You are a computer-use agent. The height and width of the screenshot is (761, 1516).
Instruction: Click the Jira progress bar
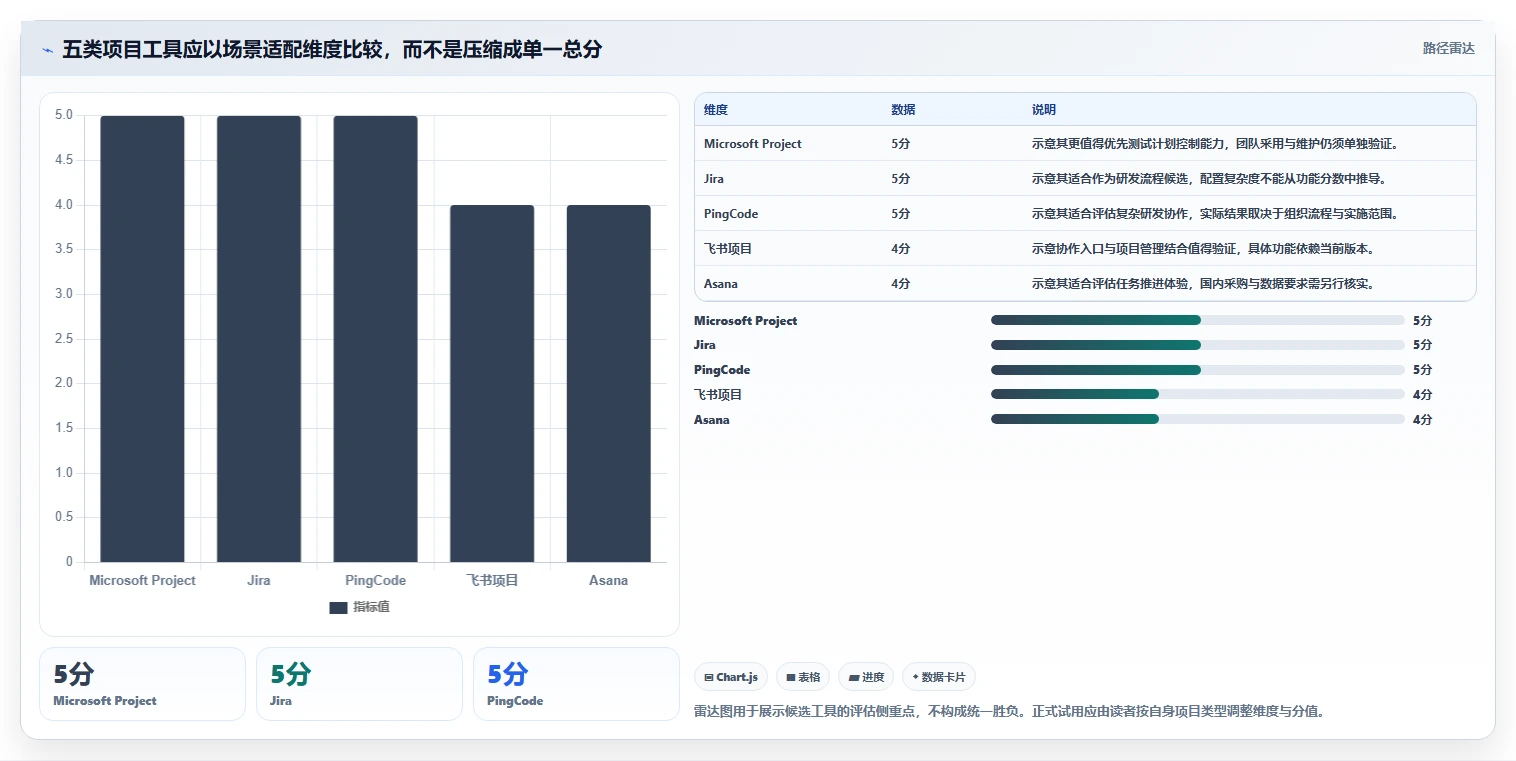pos(1198,345)
